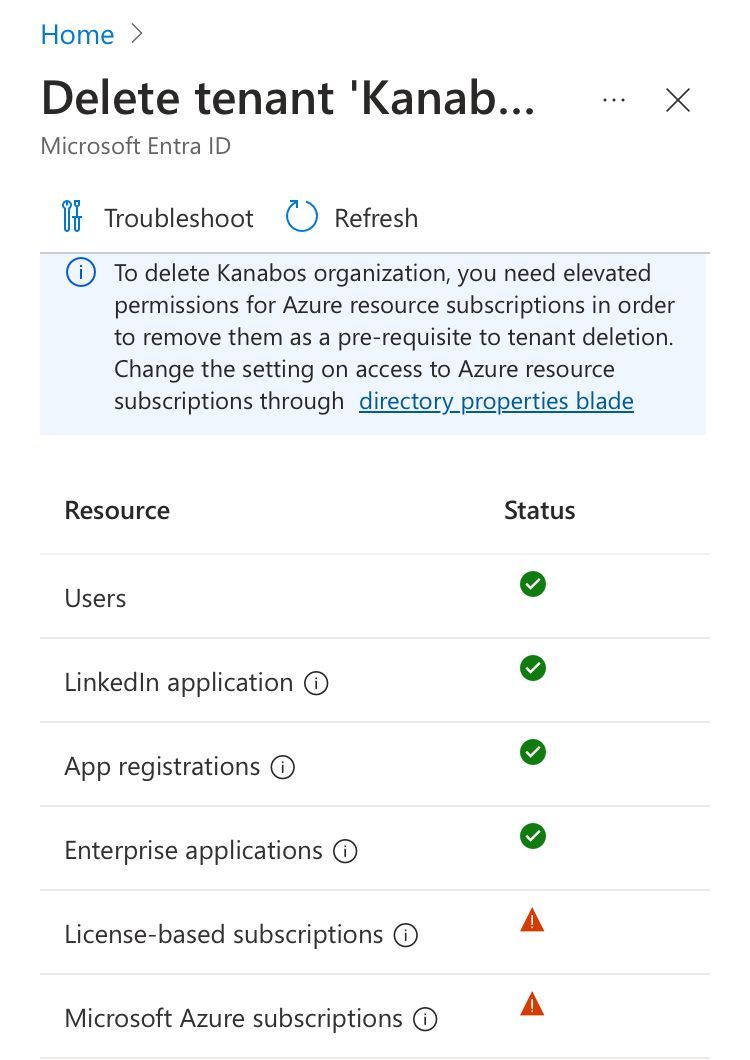This screenshot has height=1060, width=750.
Task: Open the directory properties blade link
Action: click(496, 400)
